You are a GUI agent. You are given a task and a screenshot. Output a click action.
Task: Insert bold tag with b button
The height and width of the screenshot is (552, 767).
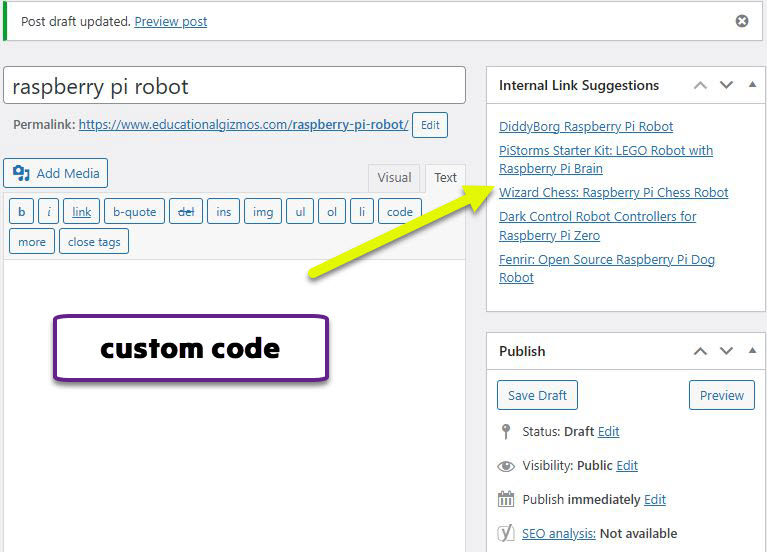coord(22,211)
